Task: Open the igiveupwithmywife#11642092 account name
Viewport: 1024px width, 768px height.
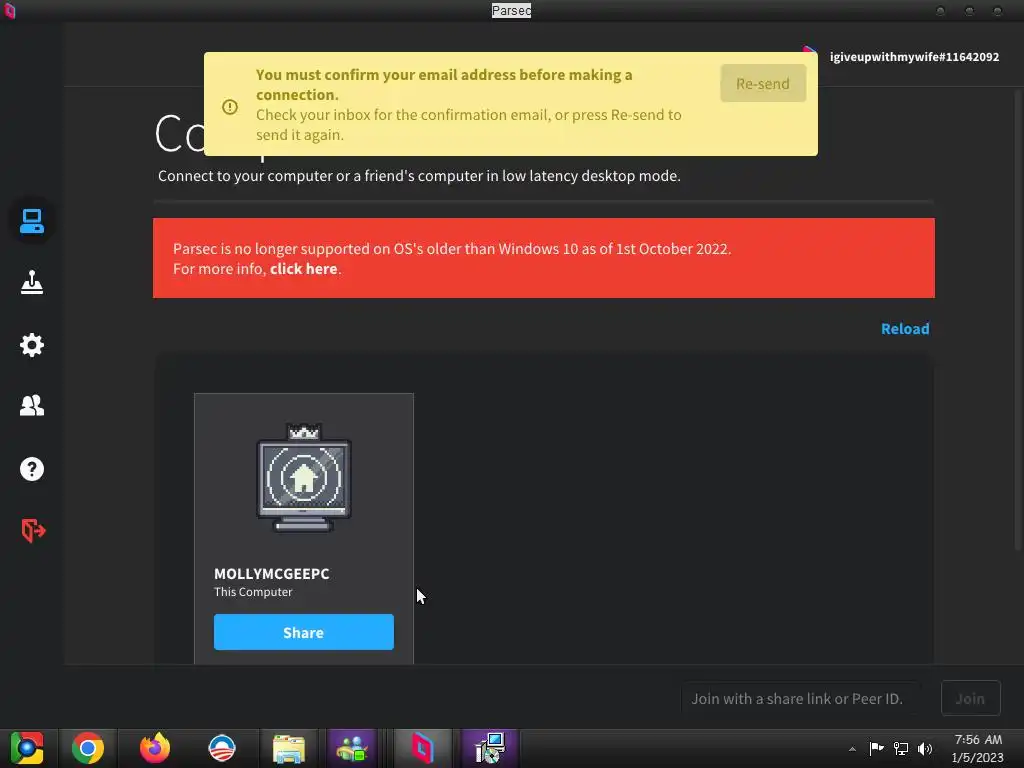Action: pos(914,57)
